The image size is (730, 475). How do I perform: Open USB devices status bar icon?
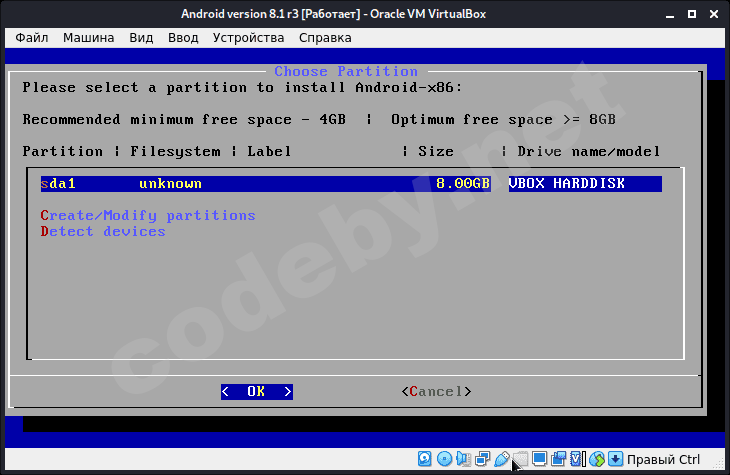coord(502,459)
